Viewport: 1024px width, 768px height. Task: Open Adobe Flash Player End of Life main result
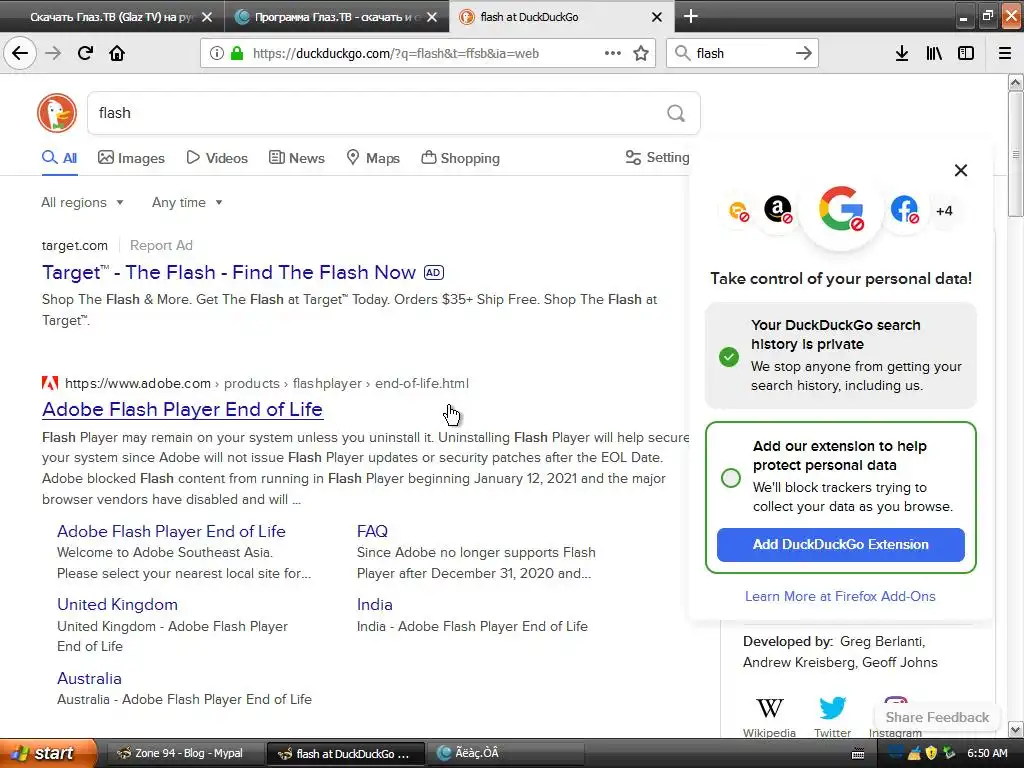point(182,409)
